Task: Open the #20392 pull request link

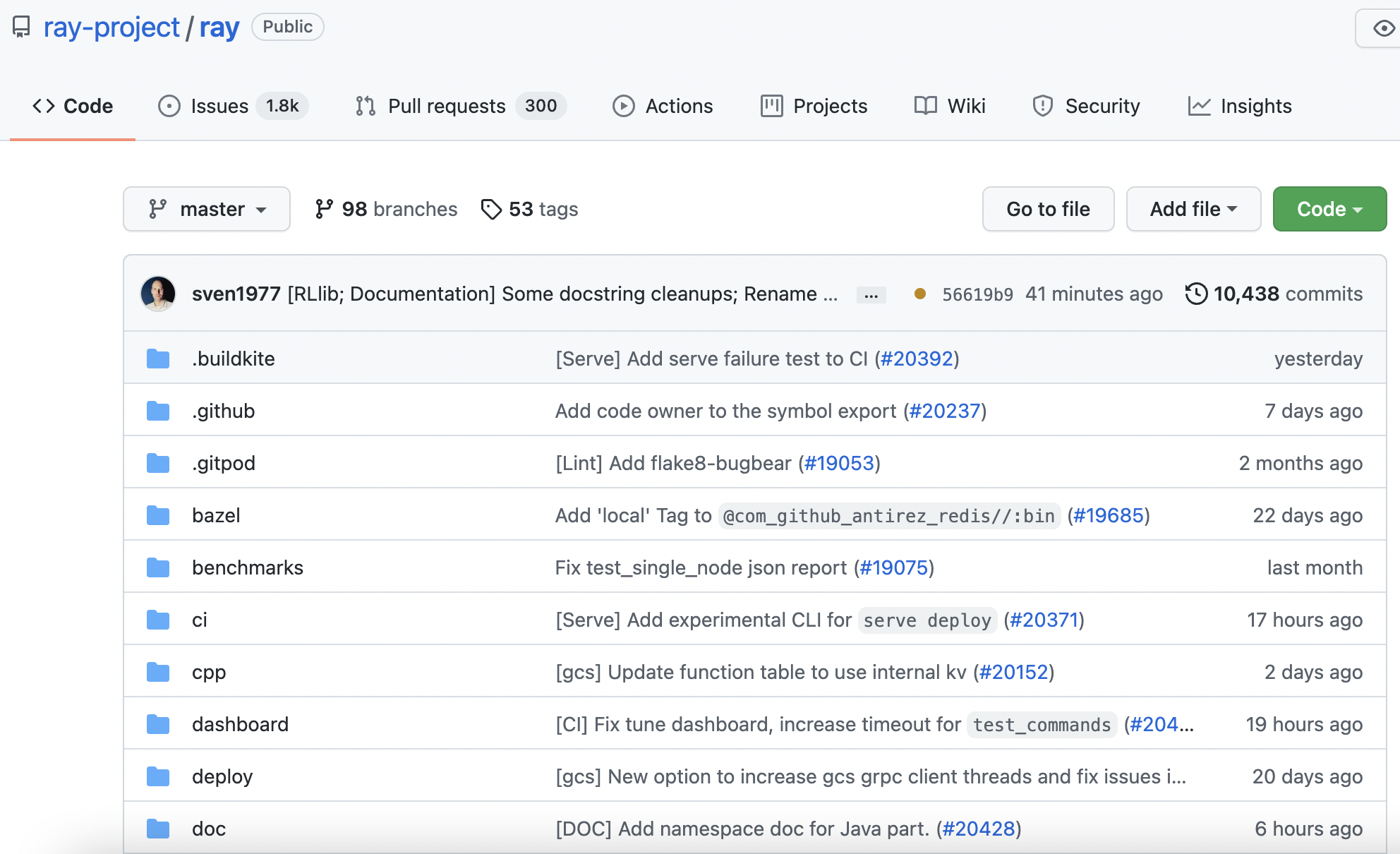Action: point(917,359)
